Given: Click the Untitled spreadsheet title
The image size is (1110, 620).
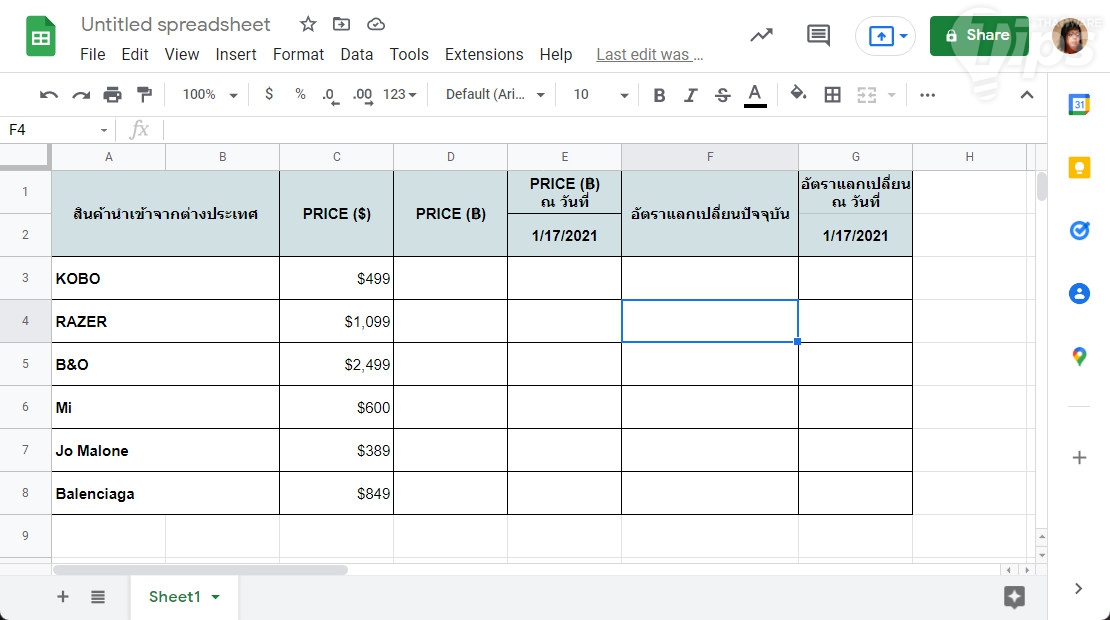Looking at the screenshot, I should click(x=176, y=24).
